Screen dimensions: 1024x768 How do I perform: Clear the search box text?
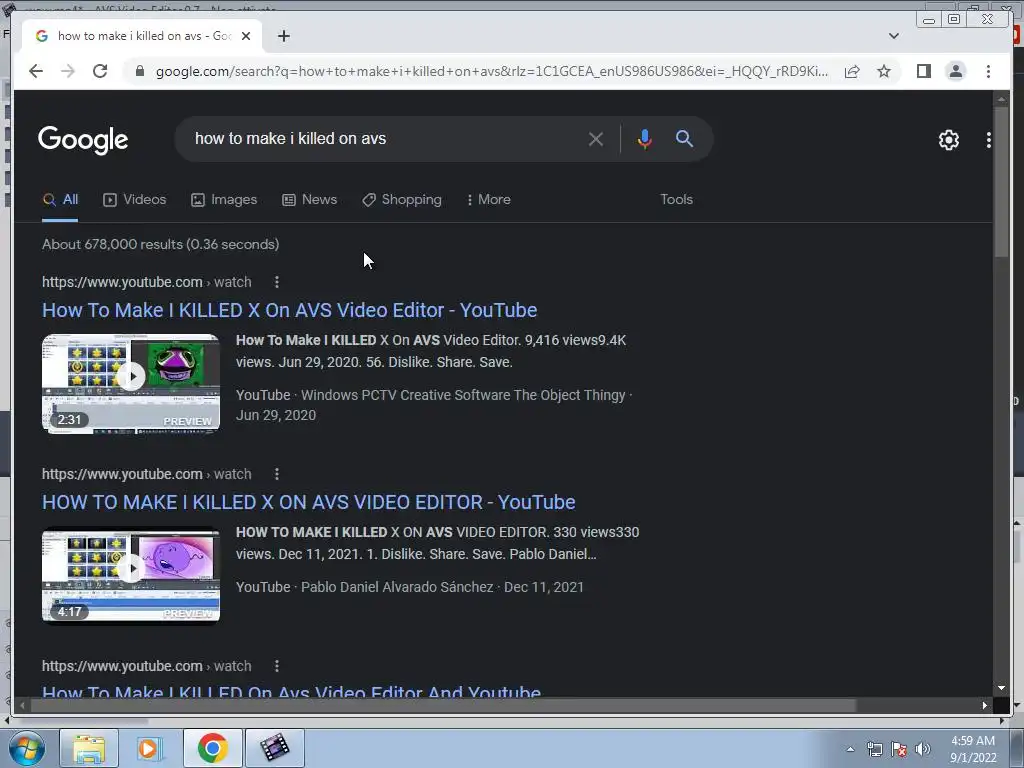pos(596,139)
